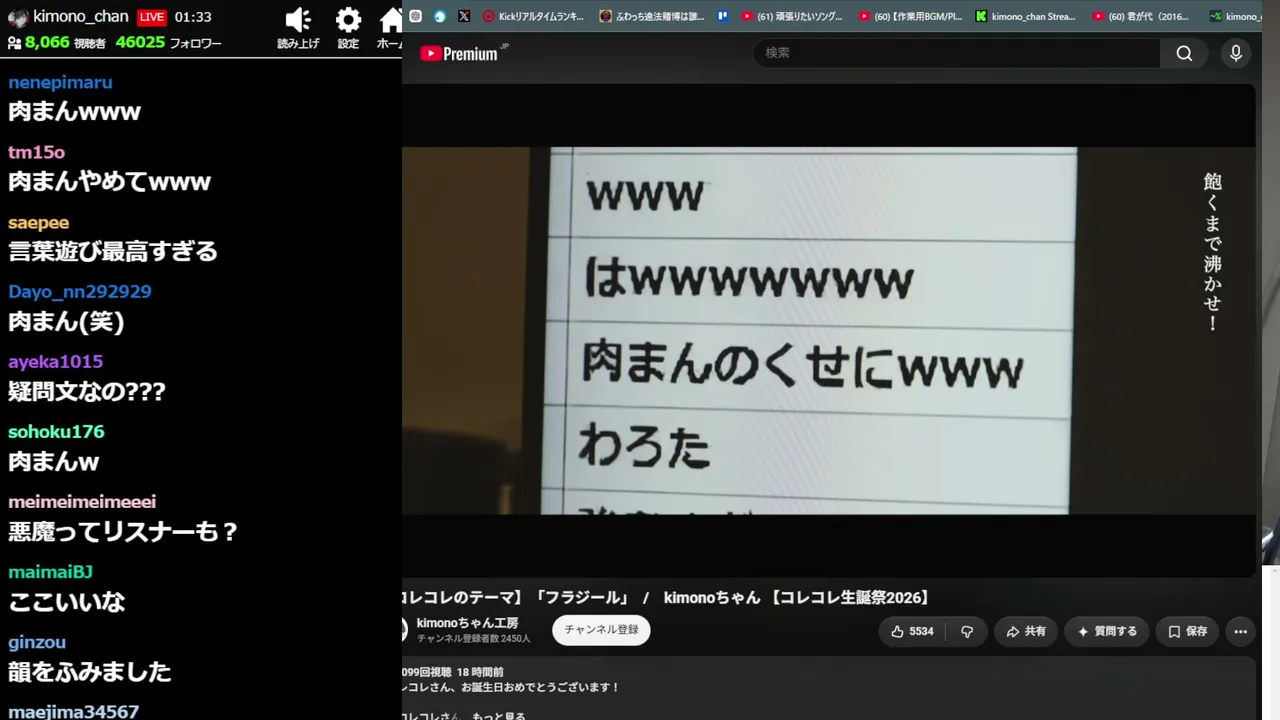The image size is (1280, 720).
Task: Click the chat message 肉まんやめてwww
Action: coord(110,182)
